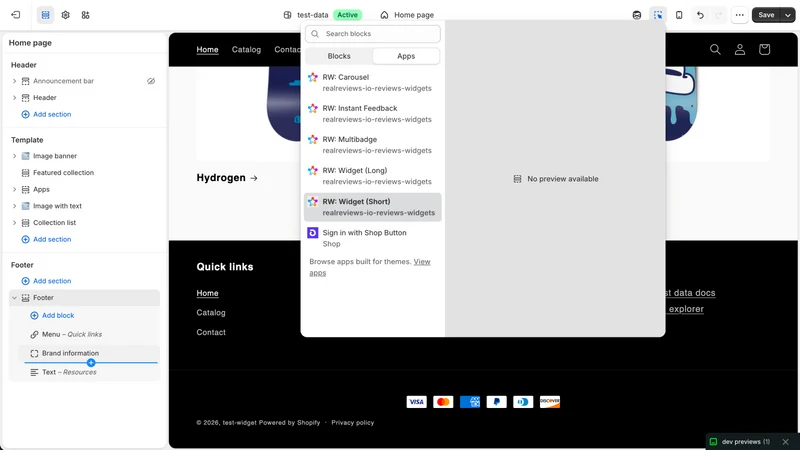The width and height of the screenshot is (800, 450).
Task: Expand the Apps section chevron
Action: (14, 189)
